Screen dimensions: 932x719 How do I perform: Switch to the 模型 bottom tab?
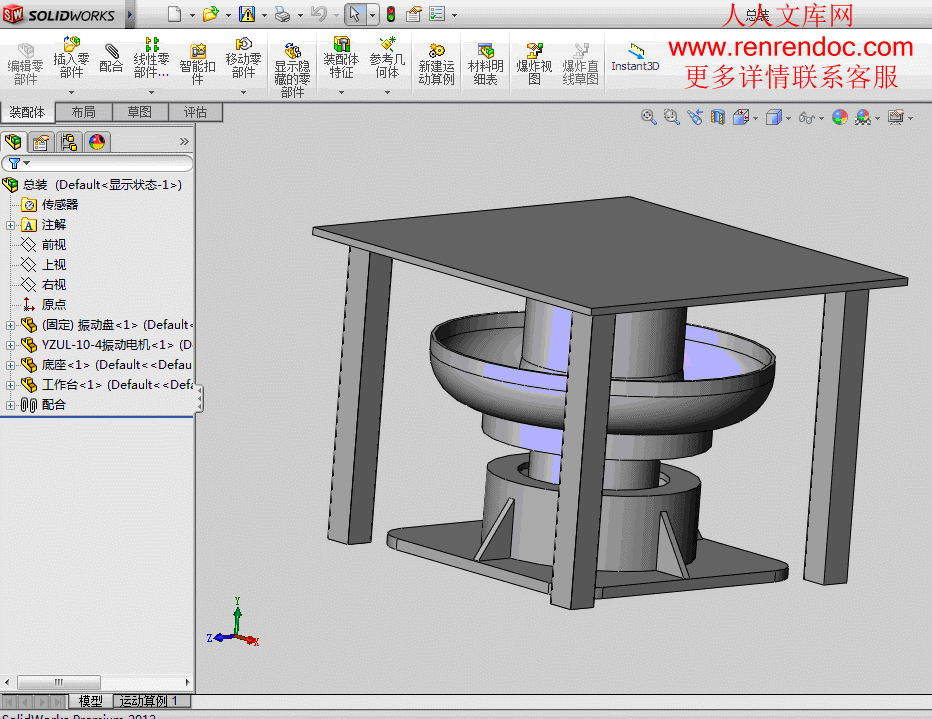tap(90, 701)
